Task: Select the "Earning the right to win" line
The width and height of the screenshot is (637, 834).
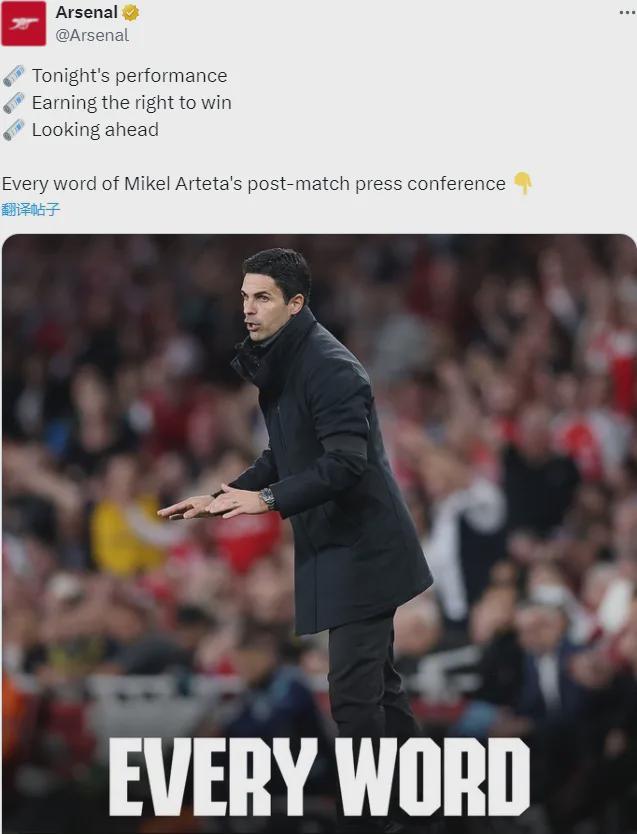Action: pos(131,103)
